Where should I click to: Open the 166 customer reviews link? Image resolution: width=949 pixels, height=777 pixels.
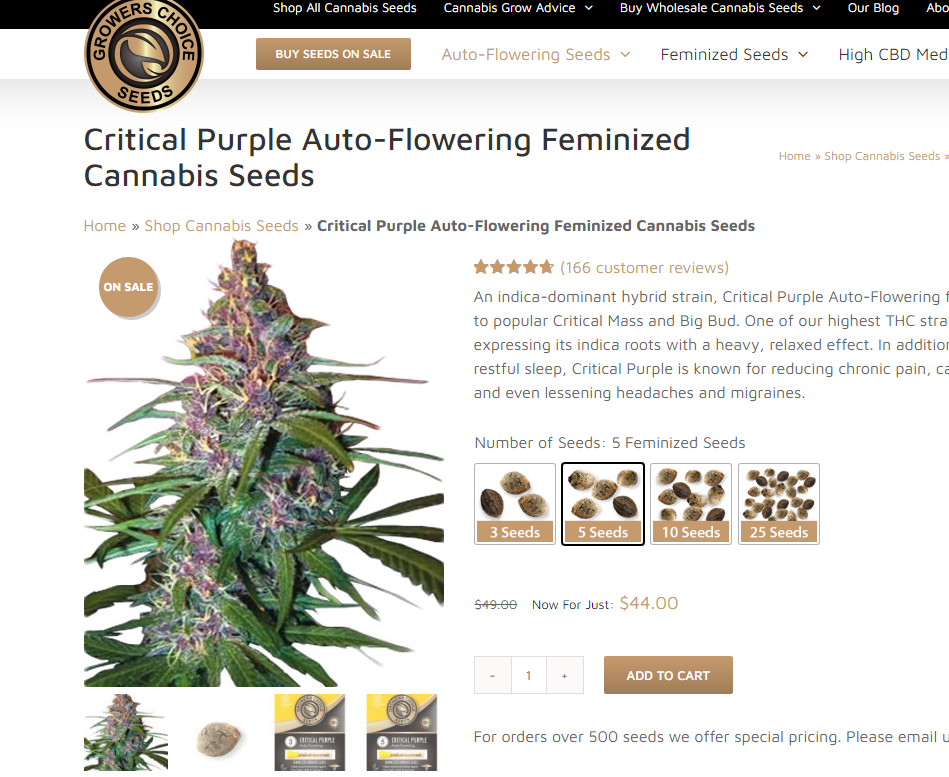tap(645, 267)
